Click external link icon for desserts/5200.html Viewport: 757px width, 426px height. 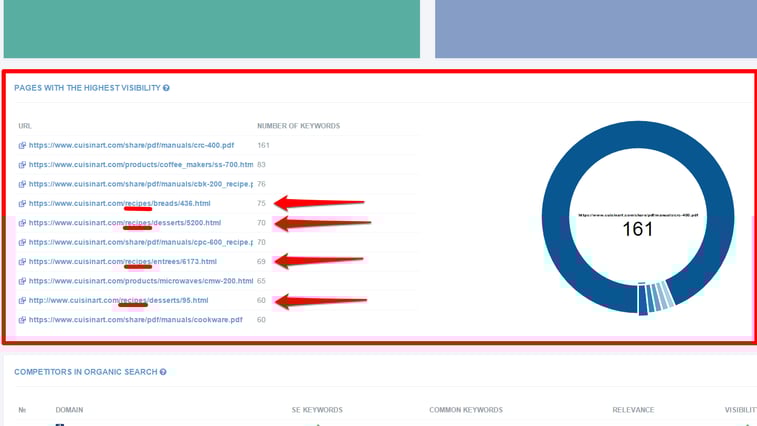[22, 223]
